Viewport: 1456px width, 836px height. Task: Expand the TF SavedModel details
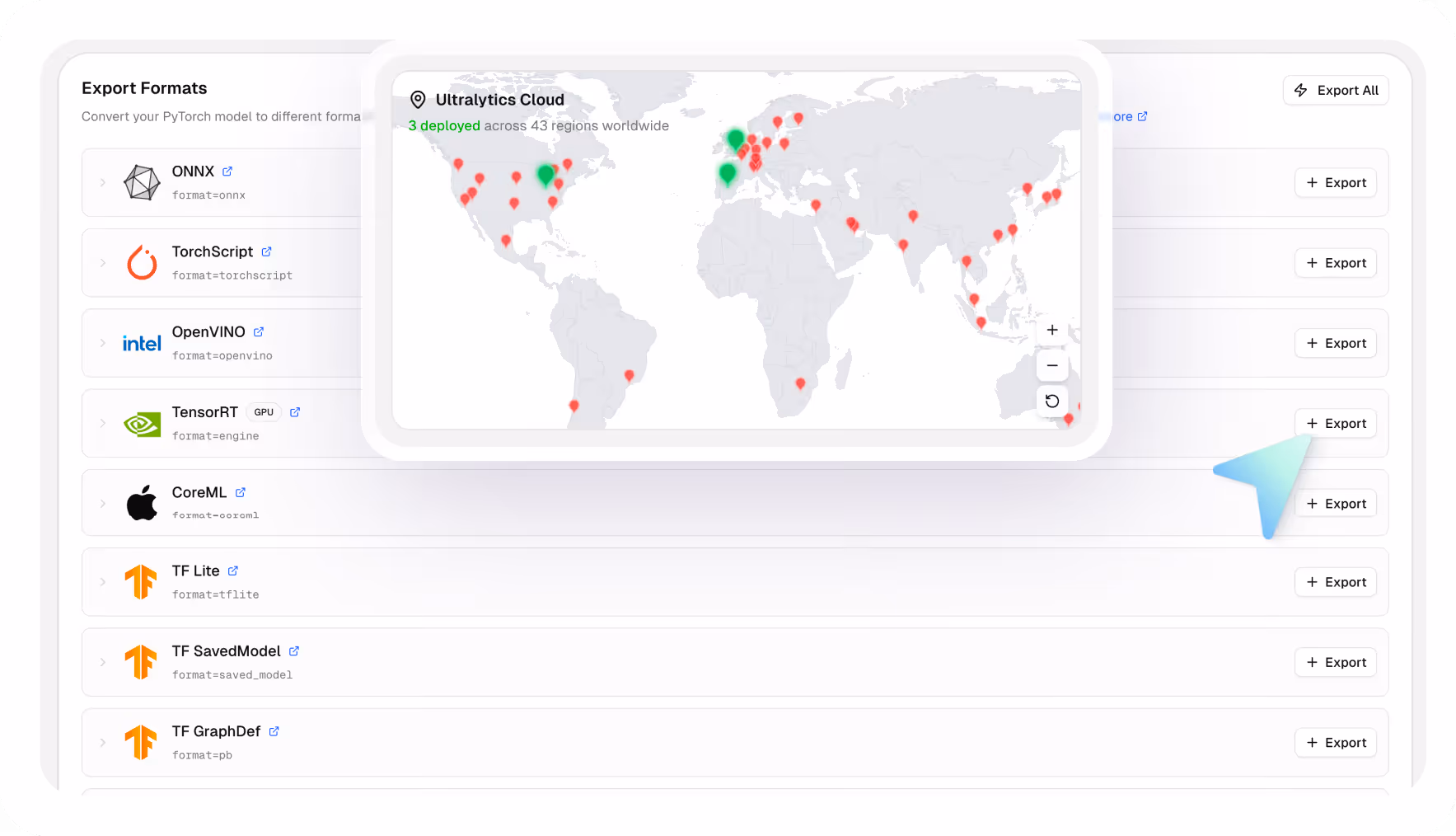point(102,662)
